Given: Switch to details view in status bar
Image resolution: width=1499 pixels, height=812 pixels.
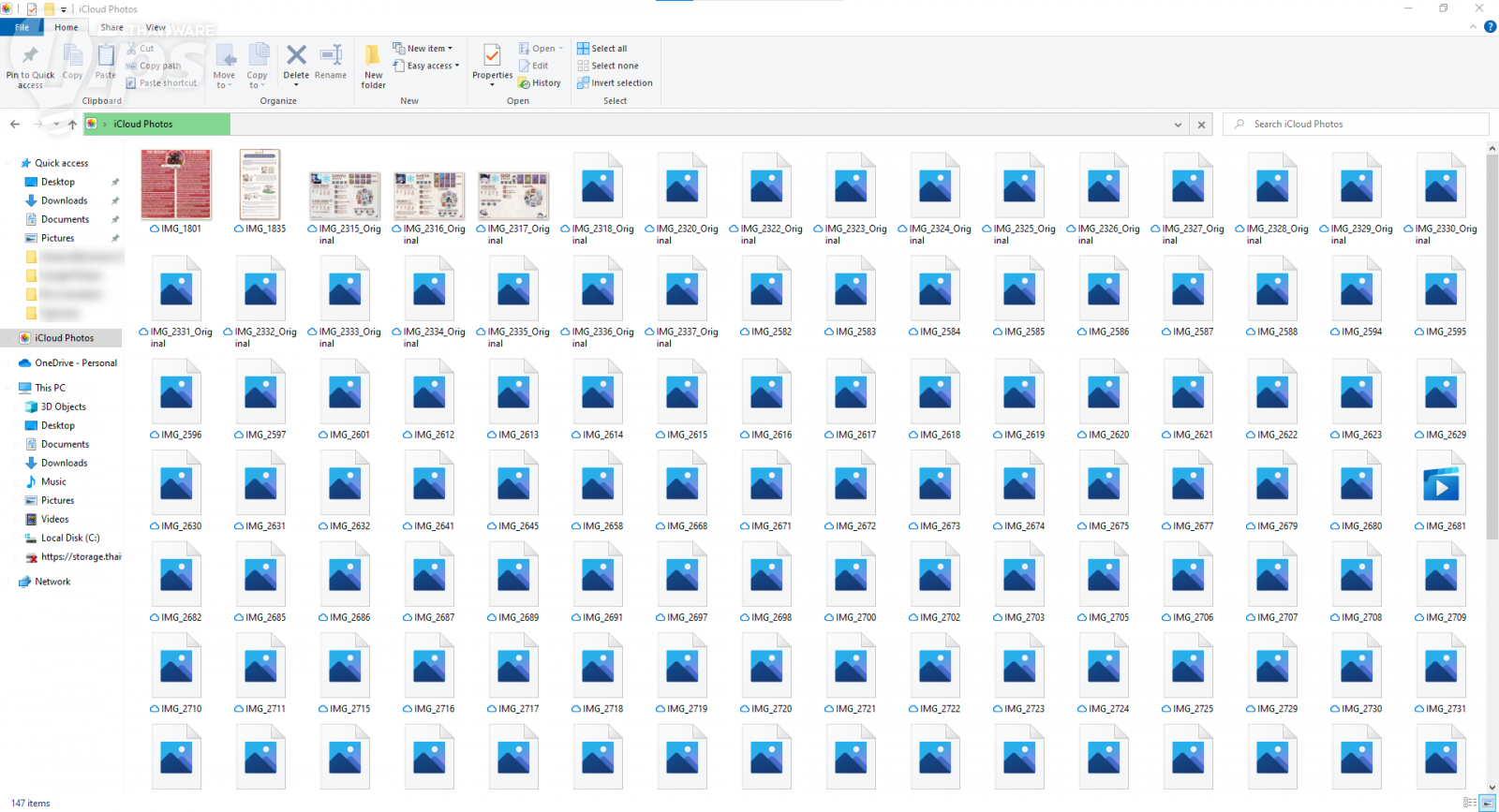Looking at the screenshot, I should click(1470, 803).
